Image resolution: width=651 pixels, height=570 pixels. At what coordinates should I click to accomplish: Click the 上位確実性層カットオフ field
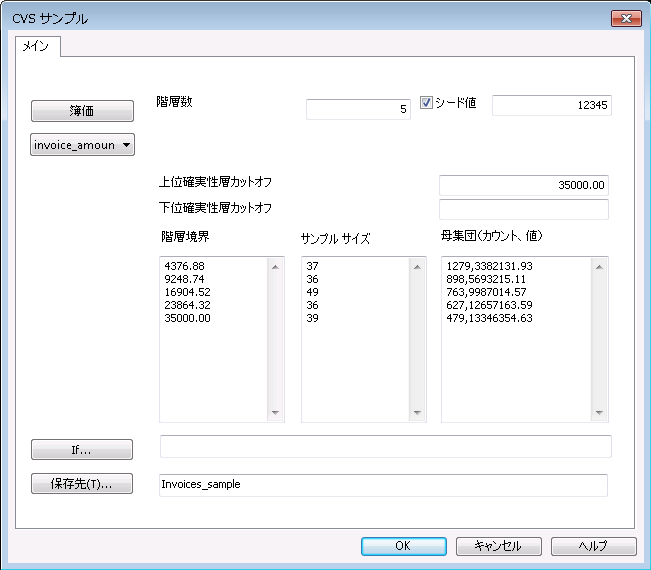tap(523, 184)
